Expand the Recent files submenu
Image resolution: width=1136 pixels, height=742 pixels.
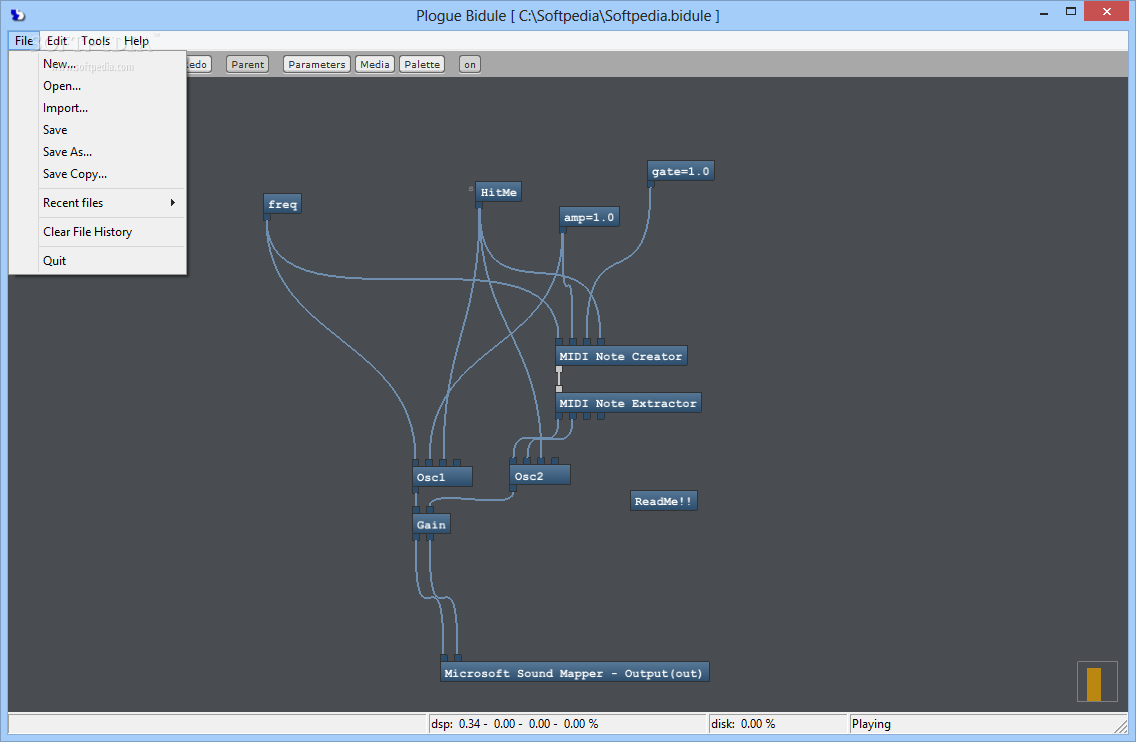[97, 203]
